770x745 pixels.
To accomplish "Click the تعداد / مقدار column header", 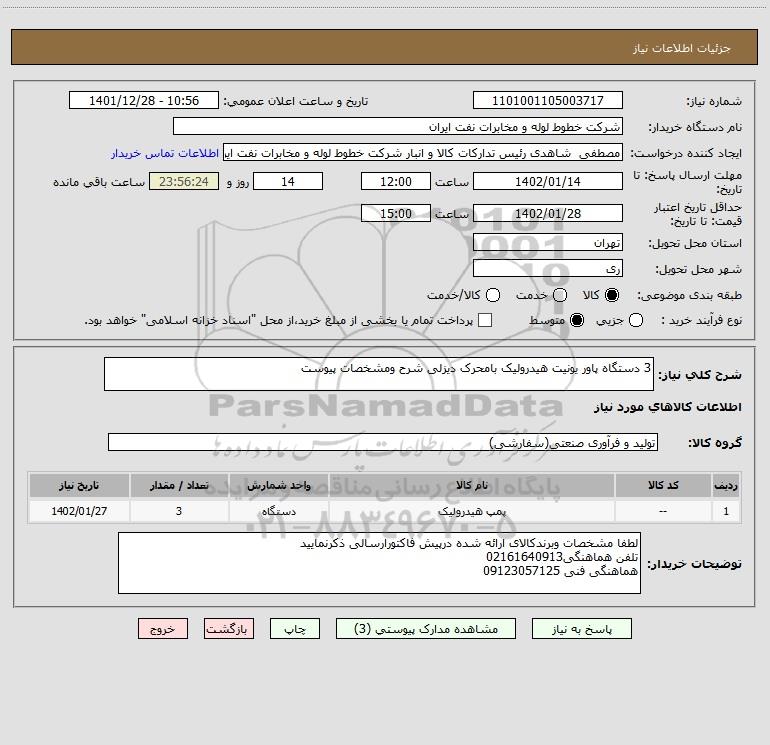I will coord(179,485).
